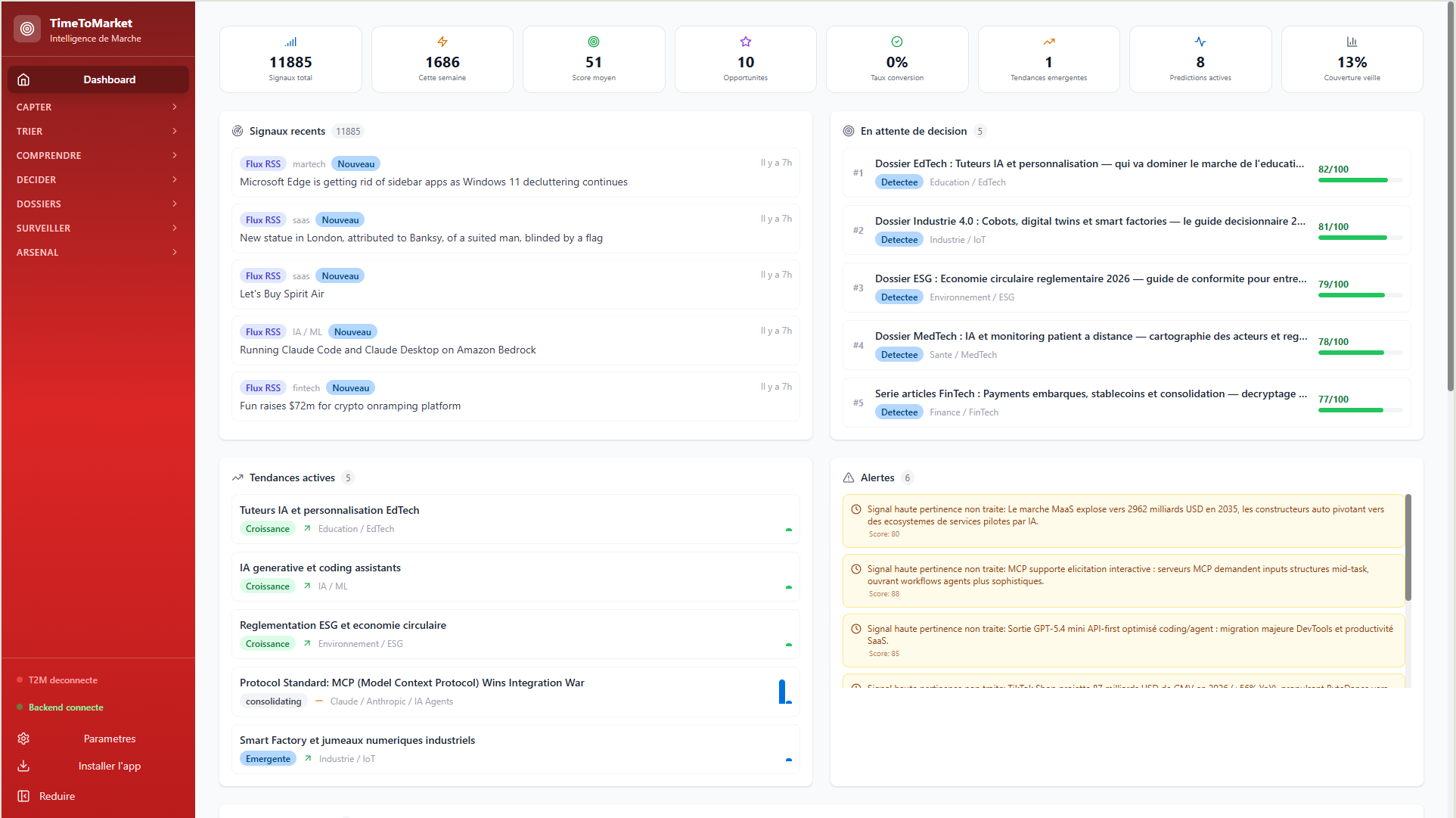Click Flux RSS tag on fintech signal
The width and height of the screenshot is (1456, 818).
click(263, 388)
